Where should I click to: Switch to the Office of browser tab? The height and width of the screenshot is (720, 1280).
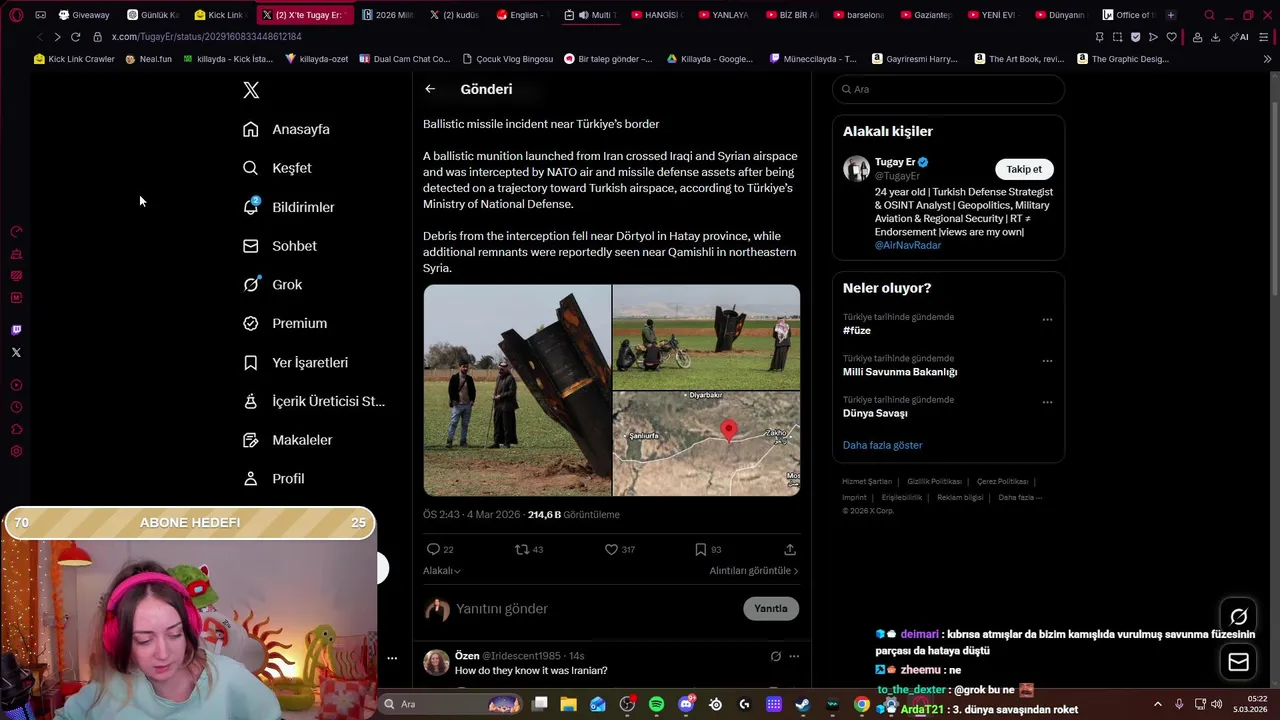[x=1129, y=15]
